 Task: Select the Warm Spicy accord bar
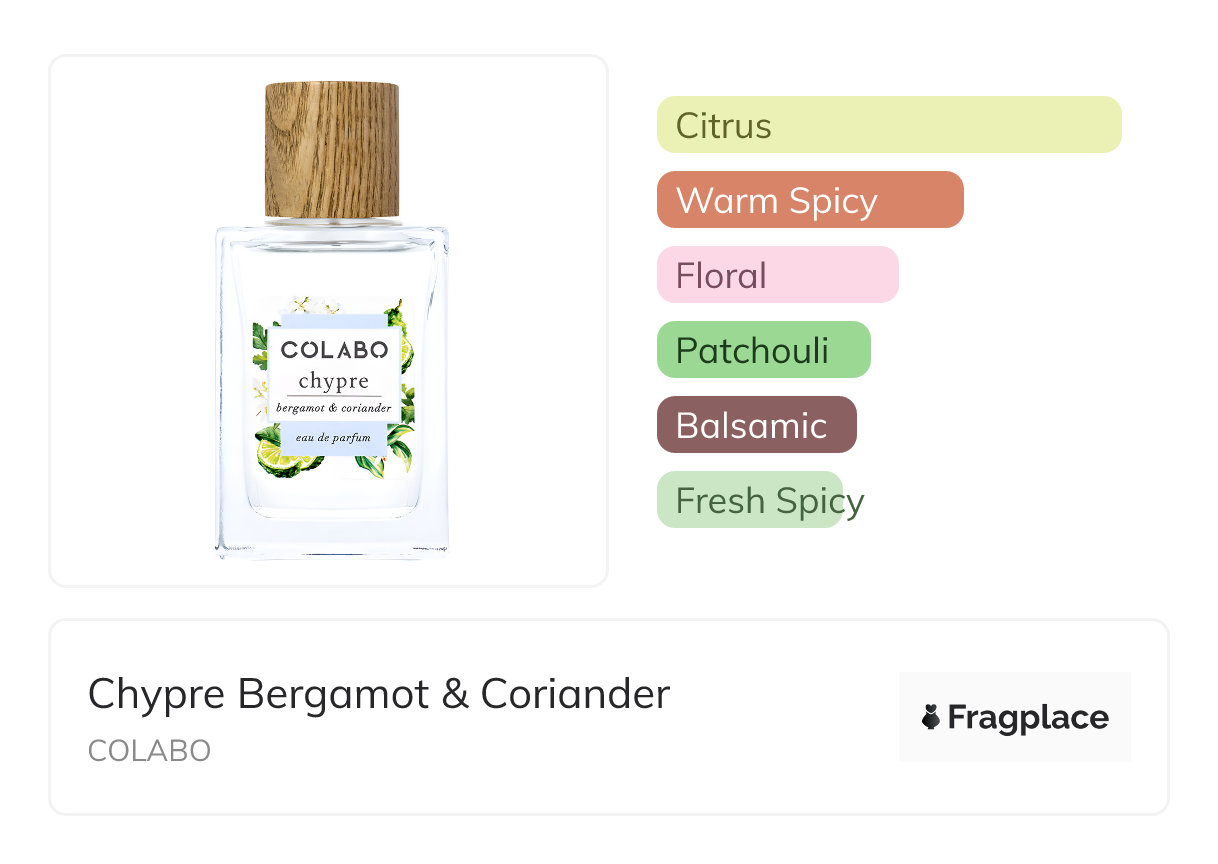pos(809,200)
